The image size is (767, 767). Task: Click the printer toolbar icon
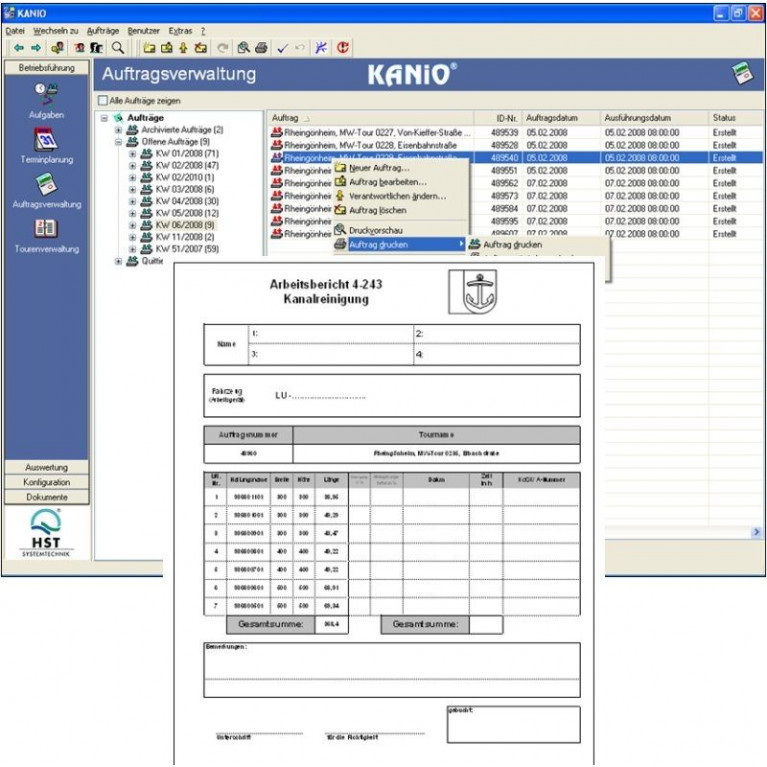(261, 48)
